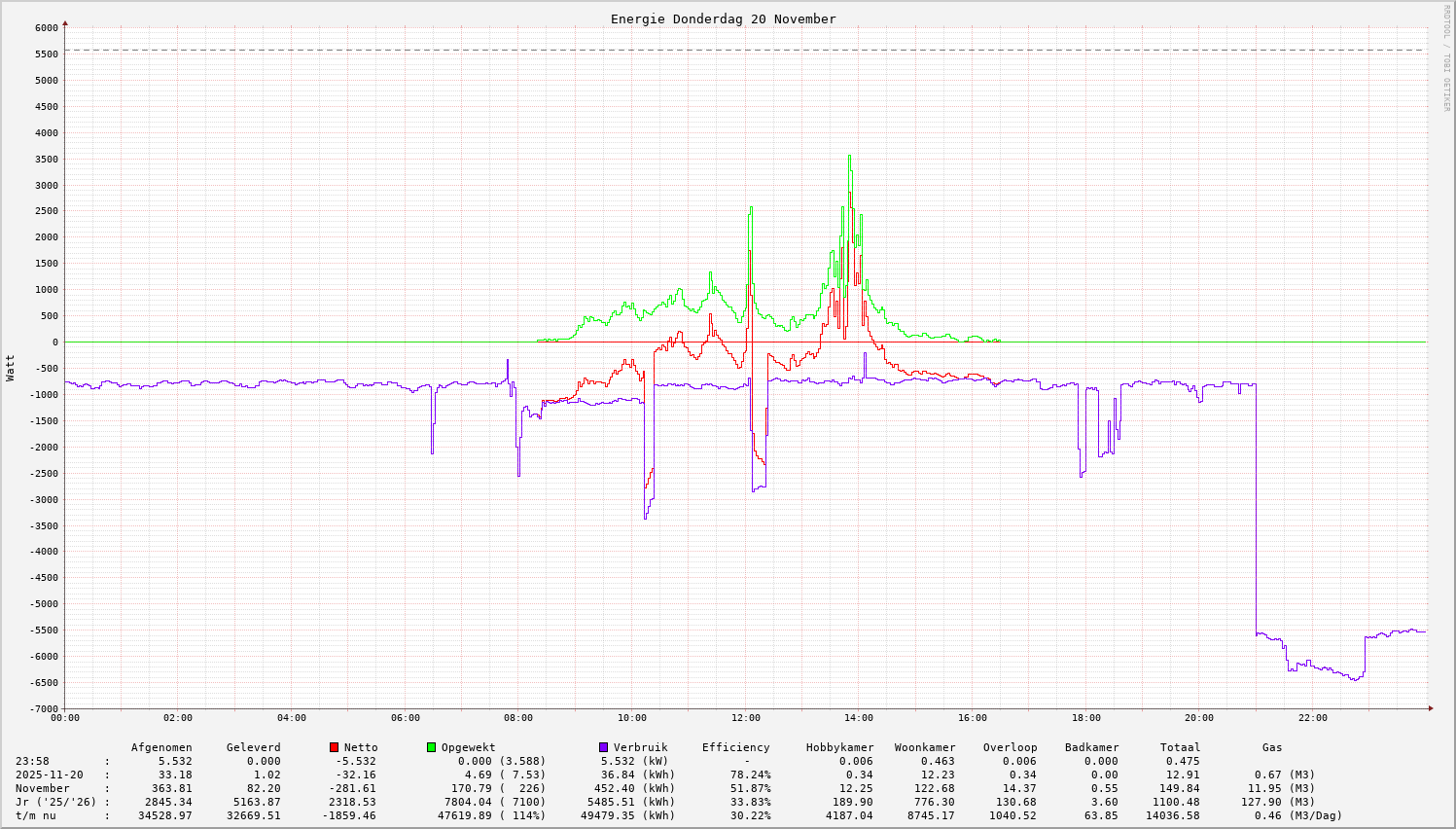Click the red Netto legend swatch
Viewport: 1456px width, 829px height.
pyautogui.click(x=335, y=747)
